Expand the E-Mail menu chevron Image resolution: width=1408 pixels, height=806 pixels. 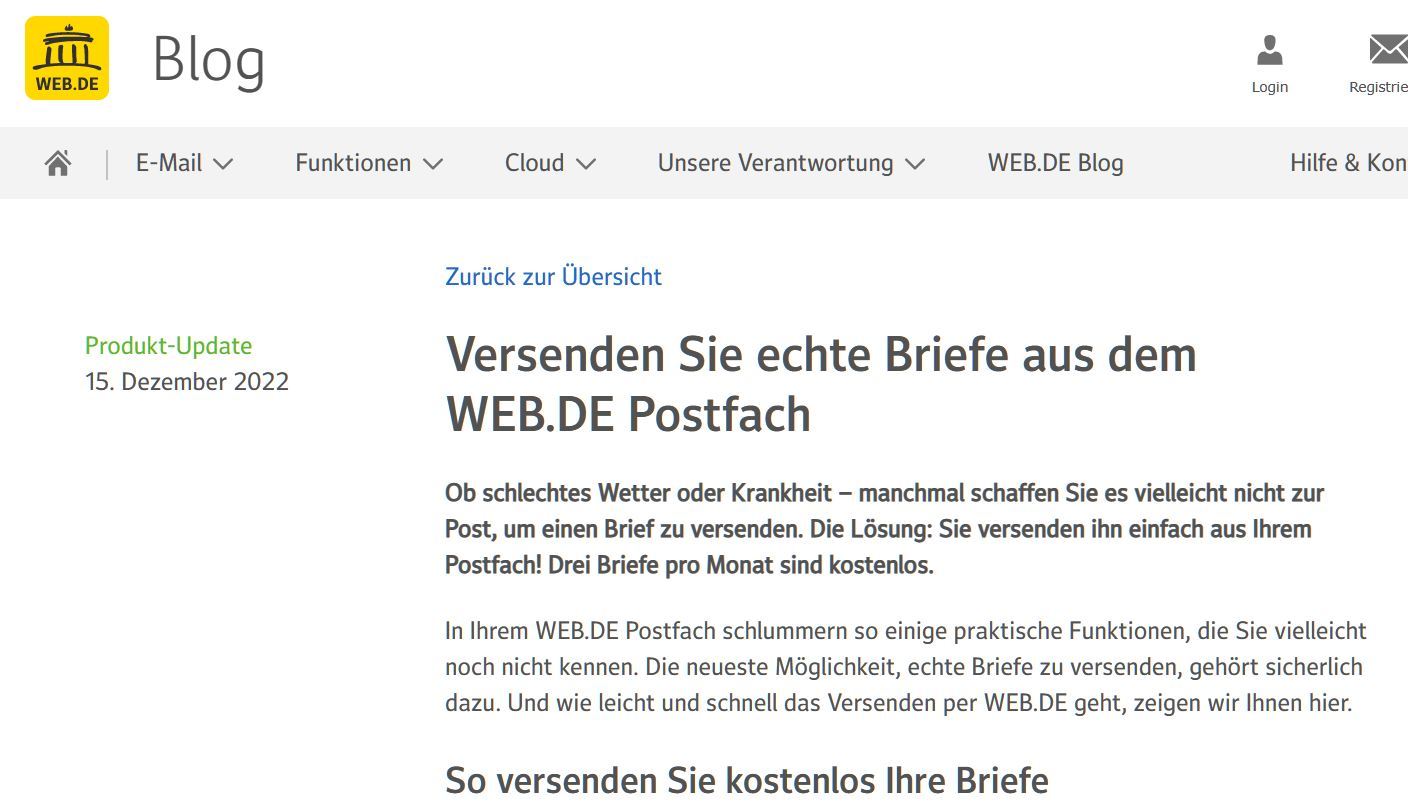pyautogui.click(x=223, y=164)
